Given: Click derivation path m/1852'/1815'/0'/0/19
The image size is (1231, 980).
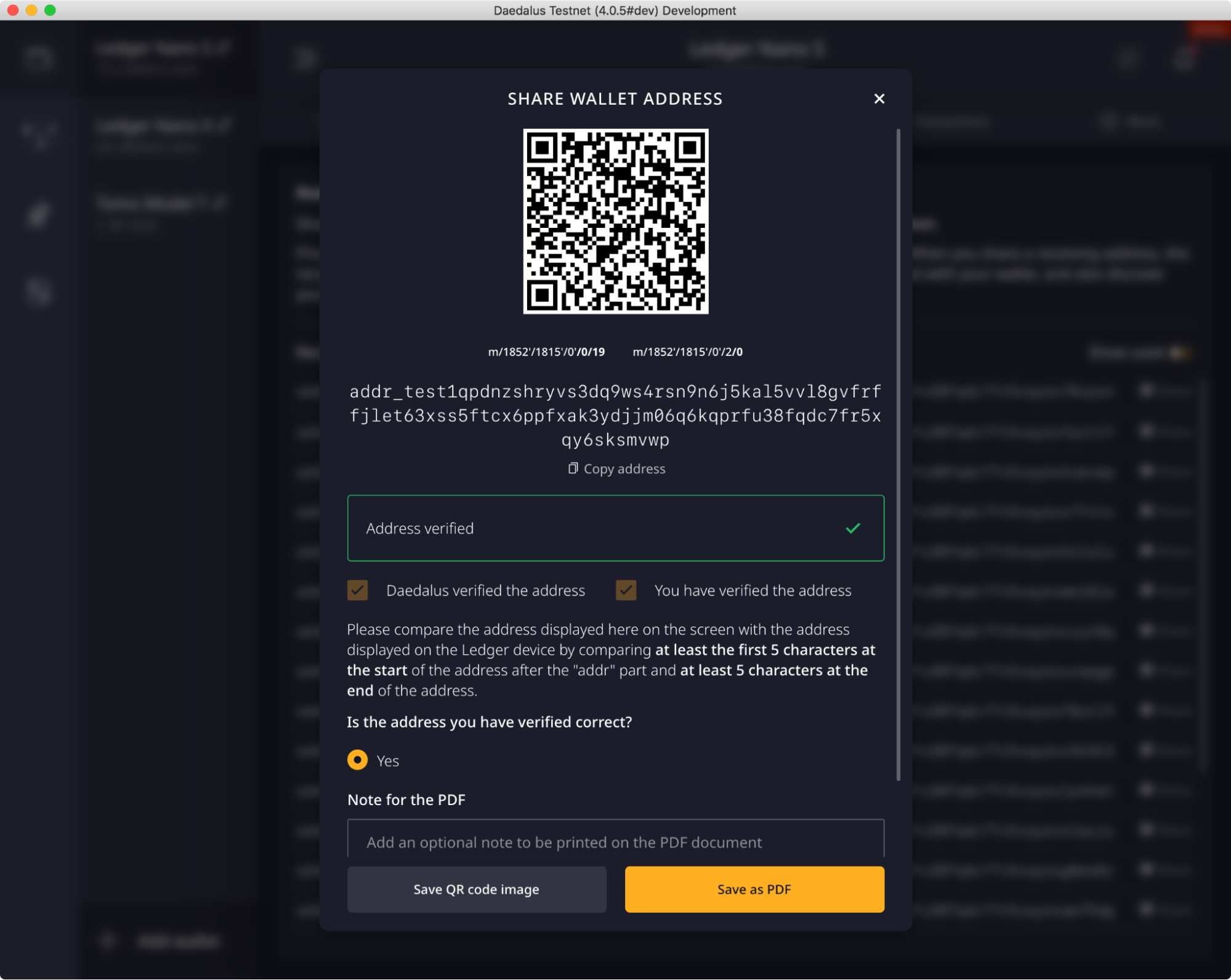Looking at the screenshot, I should 546,352.
